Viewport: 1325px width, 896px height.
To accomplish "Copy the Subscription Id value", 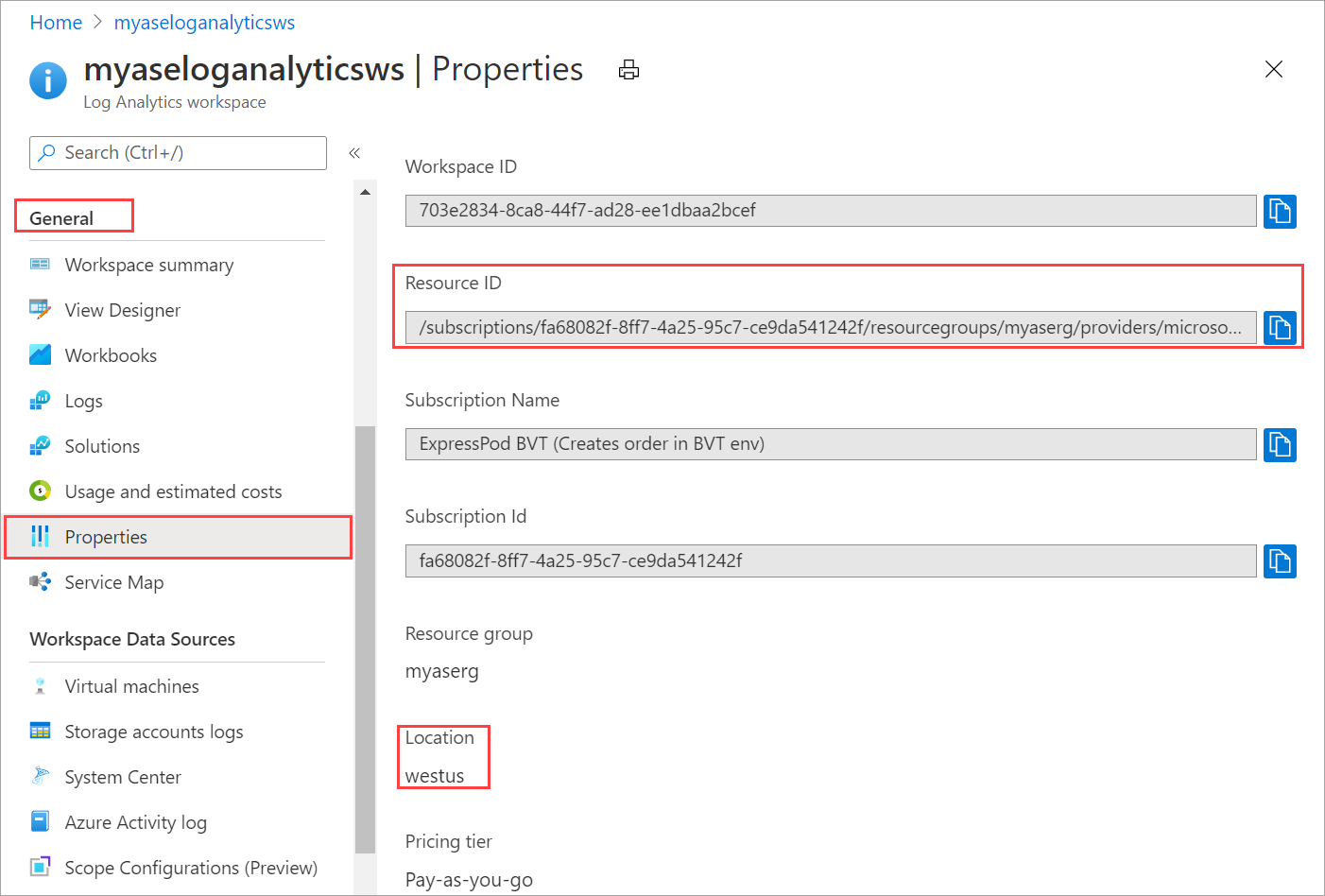I will (x=1281, y=560).
